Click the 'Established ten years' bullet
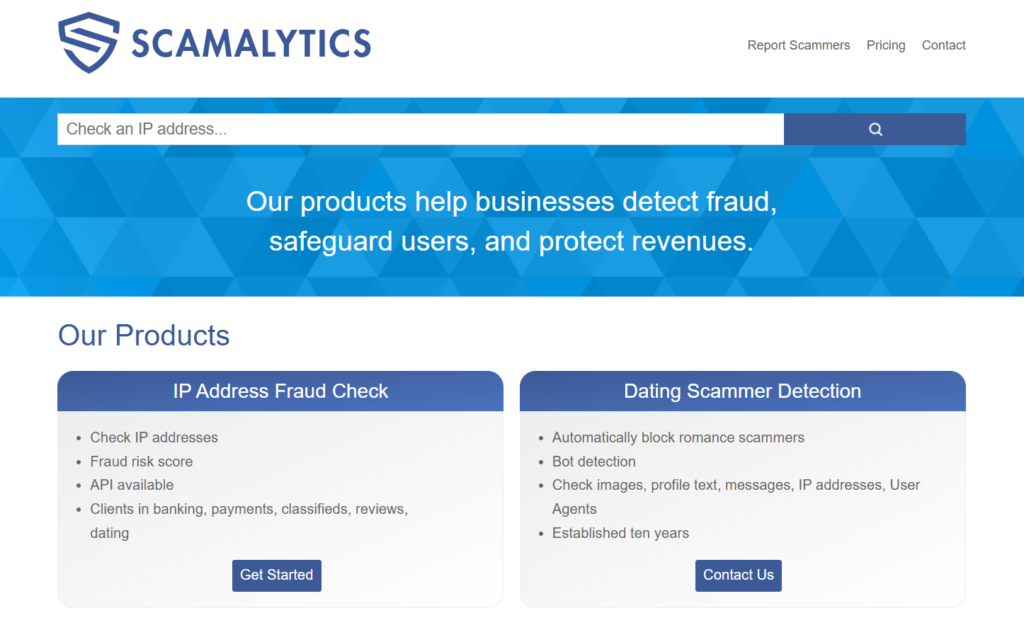The width and height of the screenshot is (1024, 625). (x=620, y=533)
